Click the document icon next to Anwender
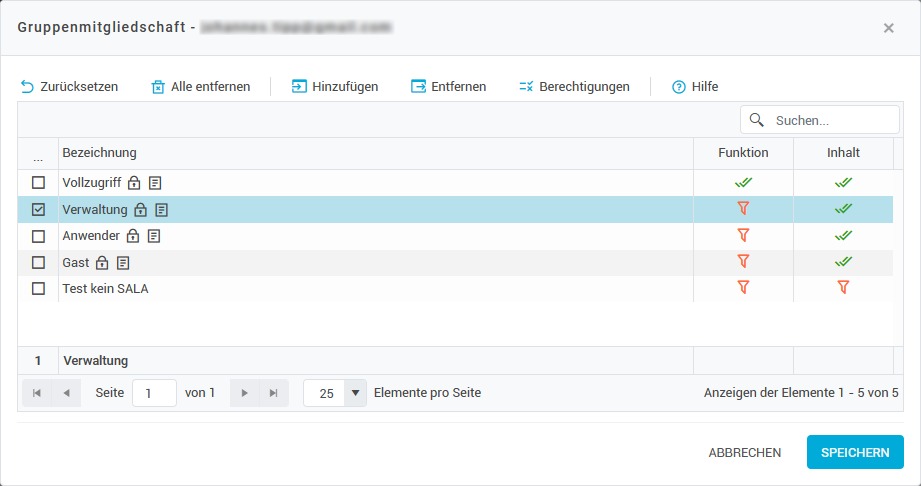Viewport: 921px width, 486px height. pos(153,236)
